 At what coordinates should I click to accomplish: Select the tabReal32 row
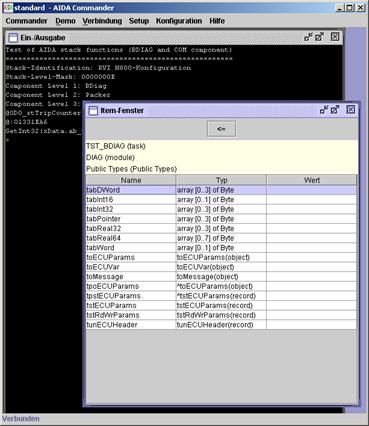click(221, 229)
